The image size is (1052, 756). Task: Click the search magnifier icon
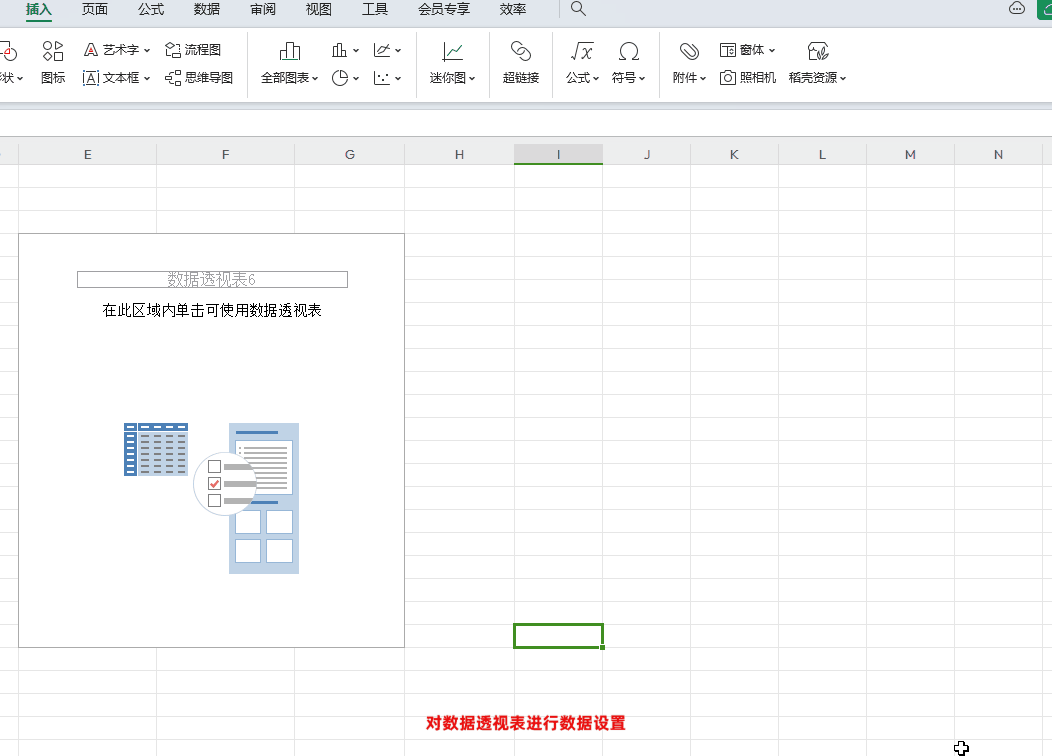pos(578,9)
